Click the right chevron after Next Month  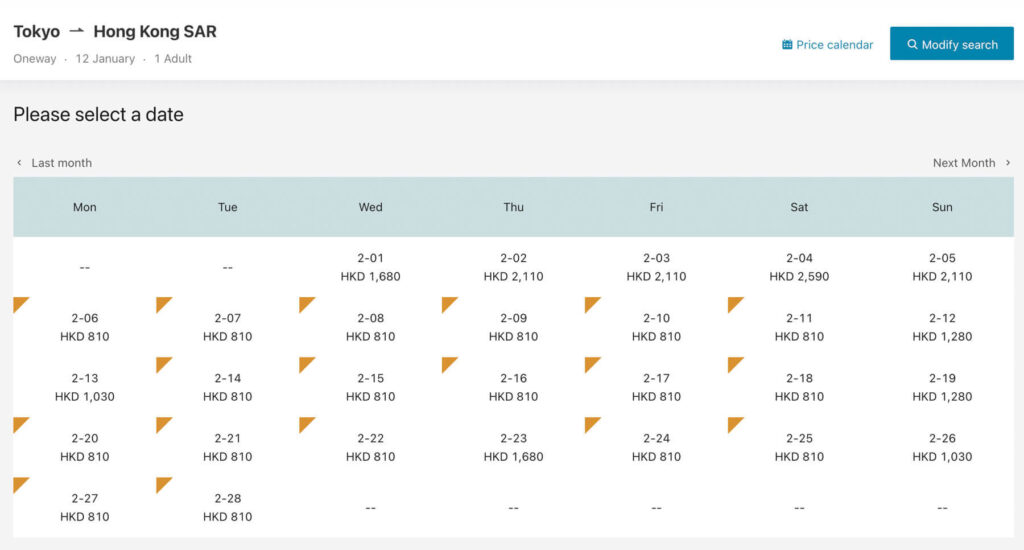pos(1008,163)
